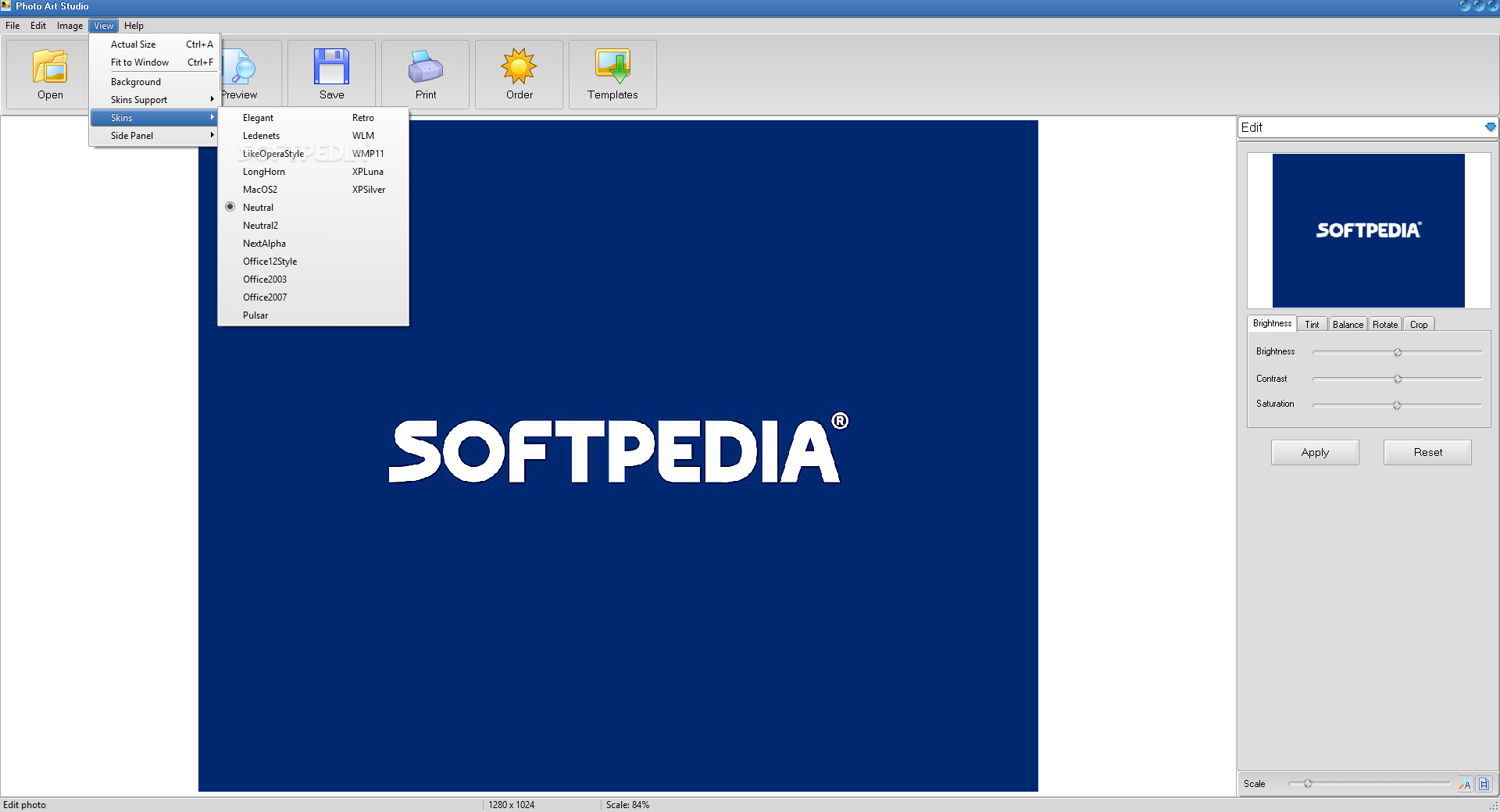The width and height of the screenshot is (1500, 812).
Task: Click the main Softpedia image canvas
Action: [x=618, y=455]
